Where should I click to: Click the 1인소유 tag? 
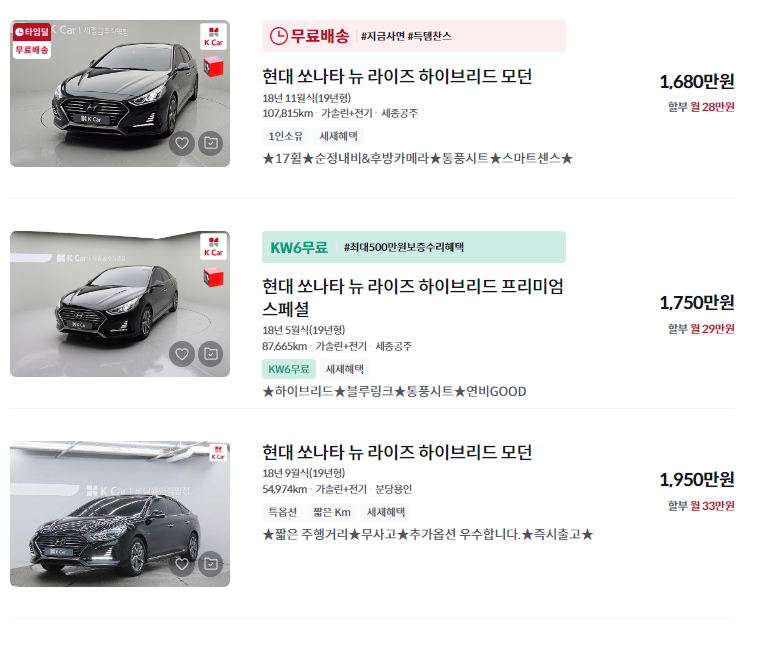coord(285,136)
